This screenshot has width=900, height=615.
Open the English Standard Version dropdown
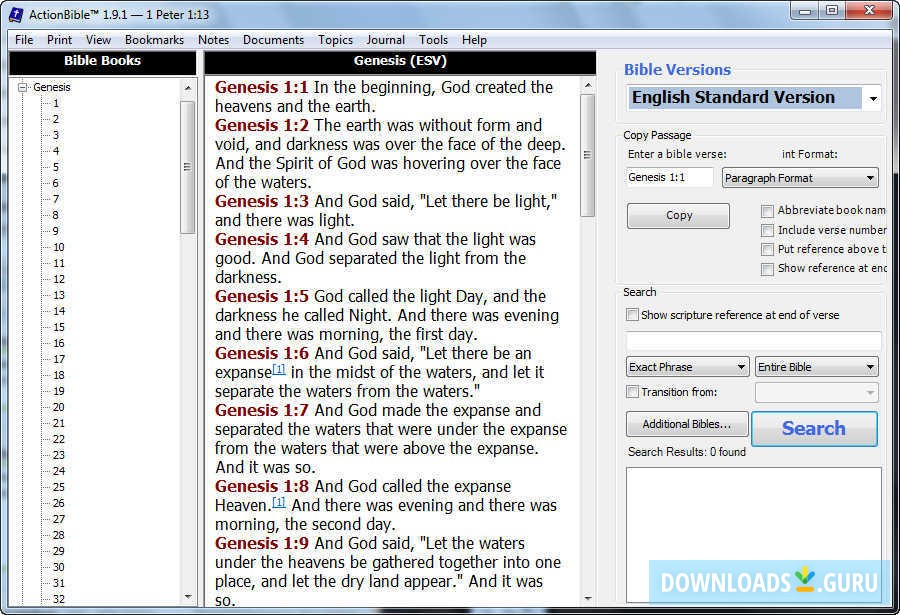tap(871, 98)
